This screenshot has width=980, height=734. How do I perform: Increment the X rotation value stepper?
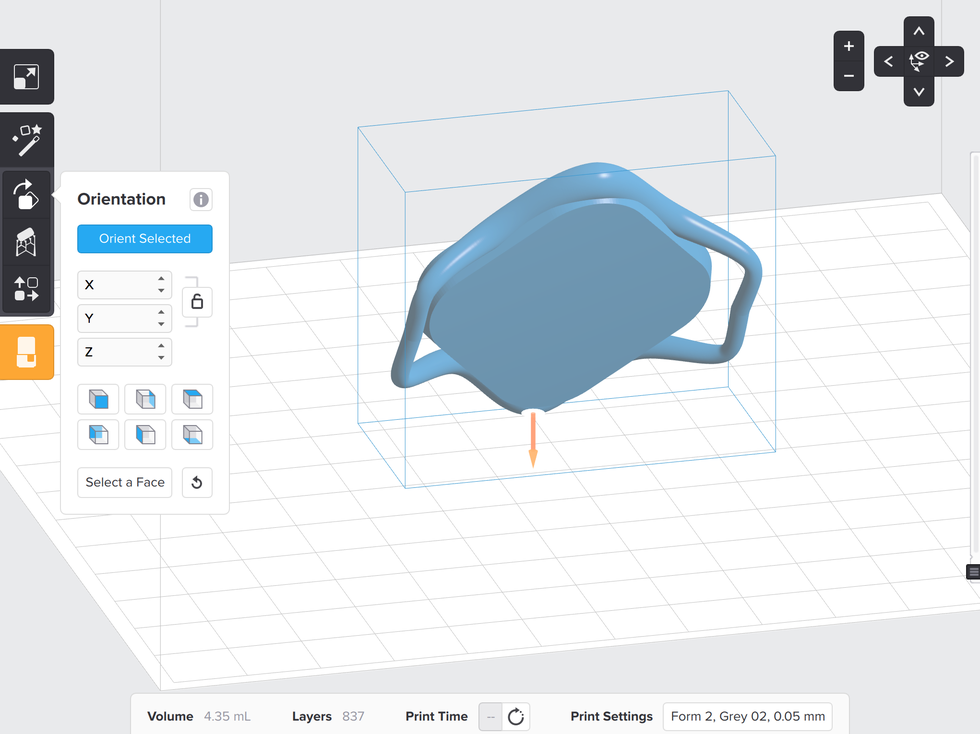(x=163, y=280)
